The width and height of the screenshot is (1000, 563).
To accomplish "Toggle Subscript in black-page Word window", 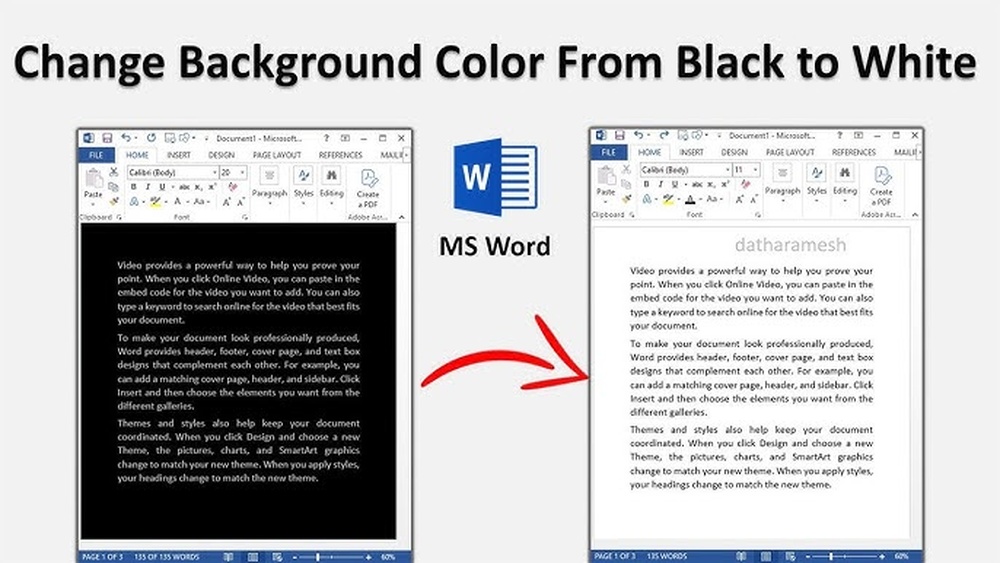I will pyautogui.click(x=198, y=187).
